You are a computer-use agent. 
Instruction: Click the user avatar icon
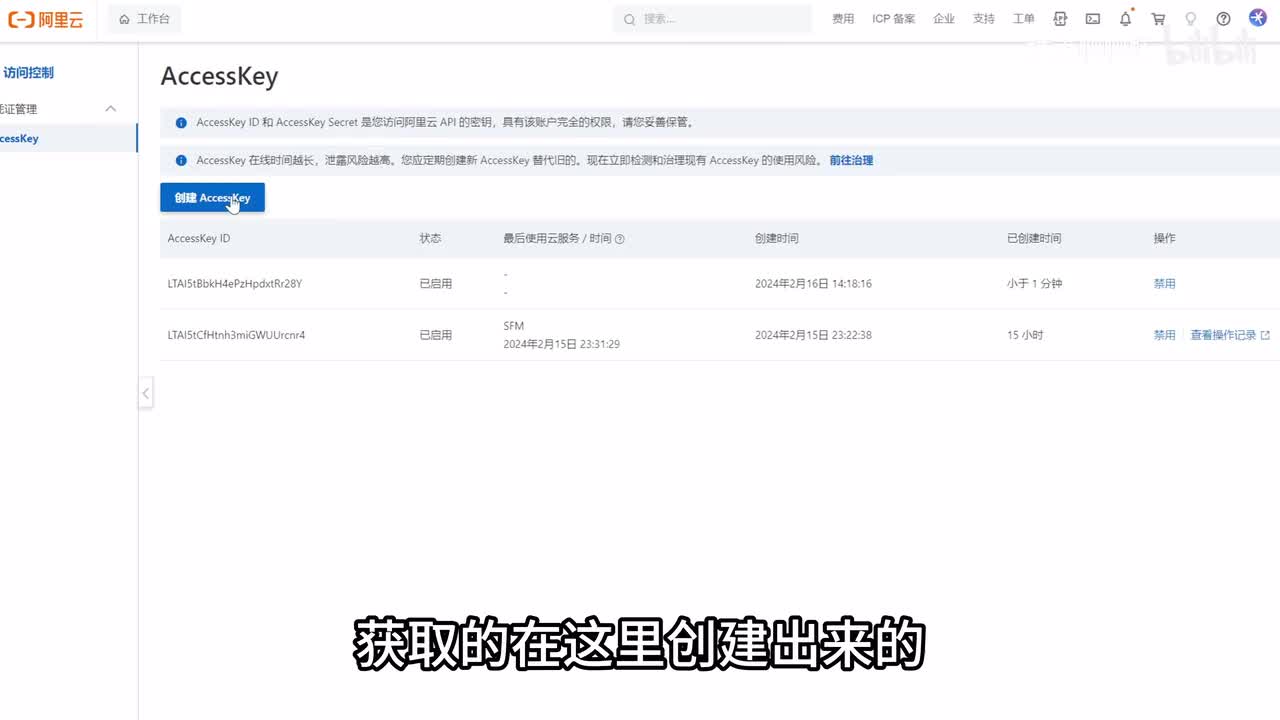(1258, 18)
